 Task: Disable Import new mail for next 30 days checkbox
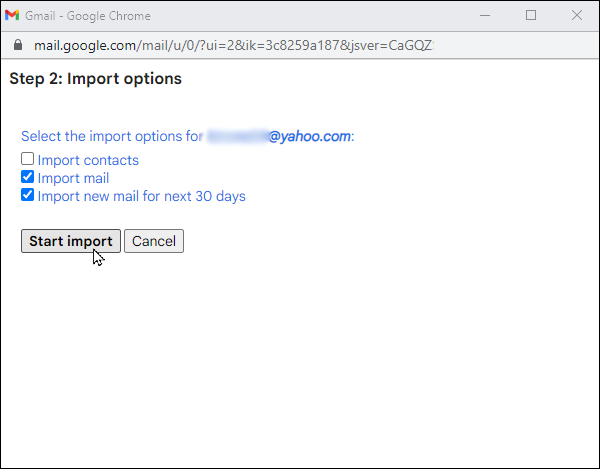[28, 195]
